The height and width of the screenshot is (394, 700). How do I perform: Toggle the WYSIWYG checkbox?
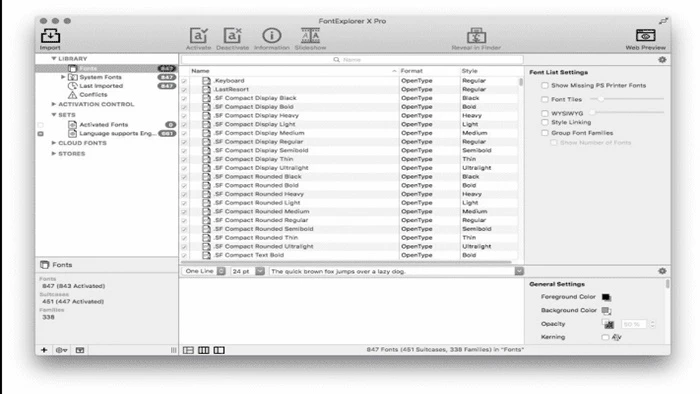(x=545, y=113)
